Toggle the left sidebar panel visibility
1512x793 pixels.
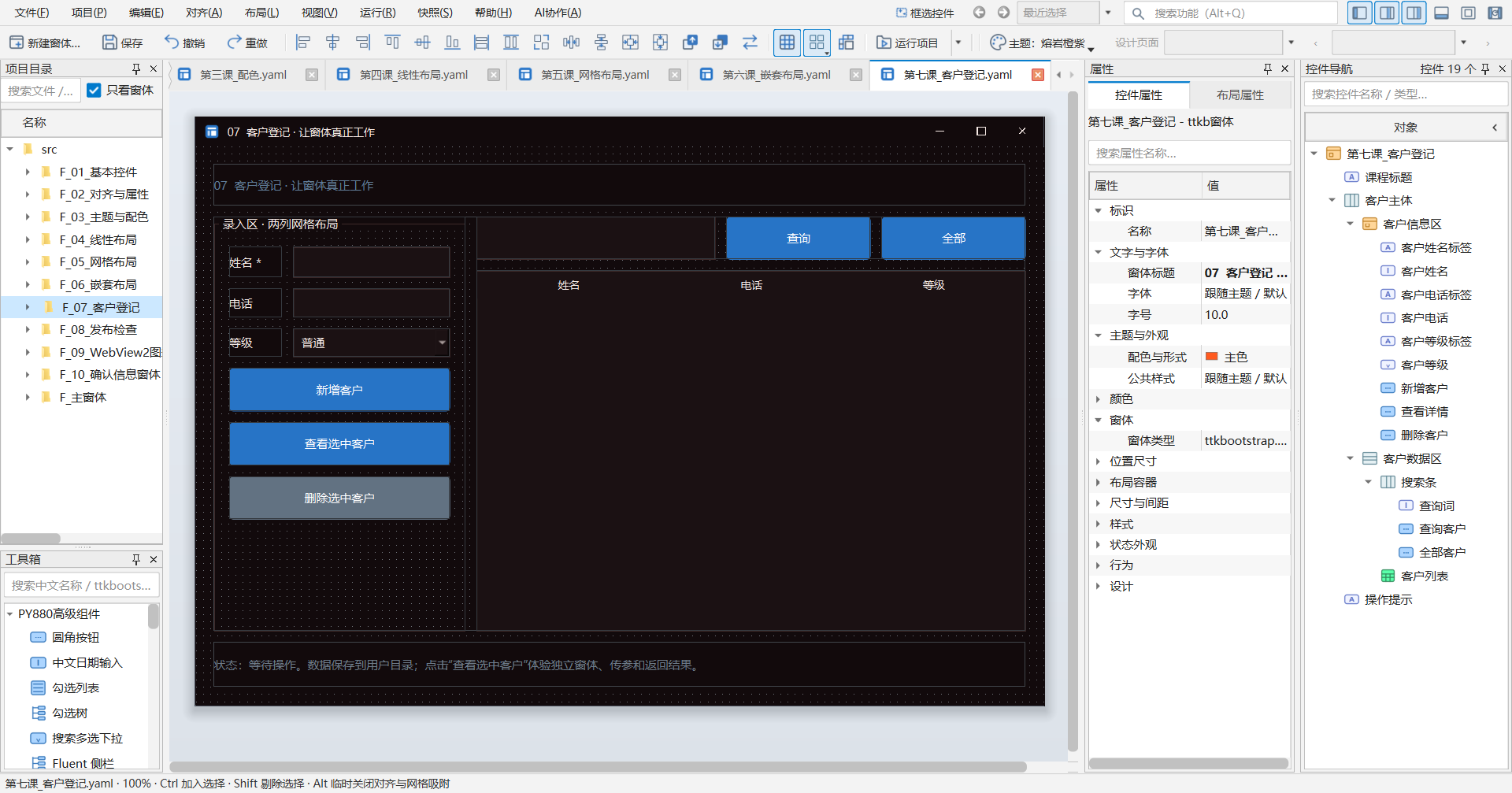pos(1359,13)
